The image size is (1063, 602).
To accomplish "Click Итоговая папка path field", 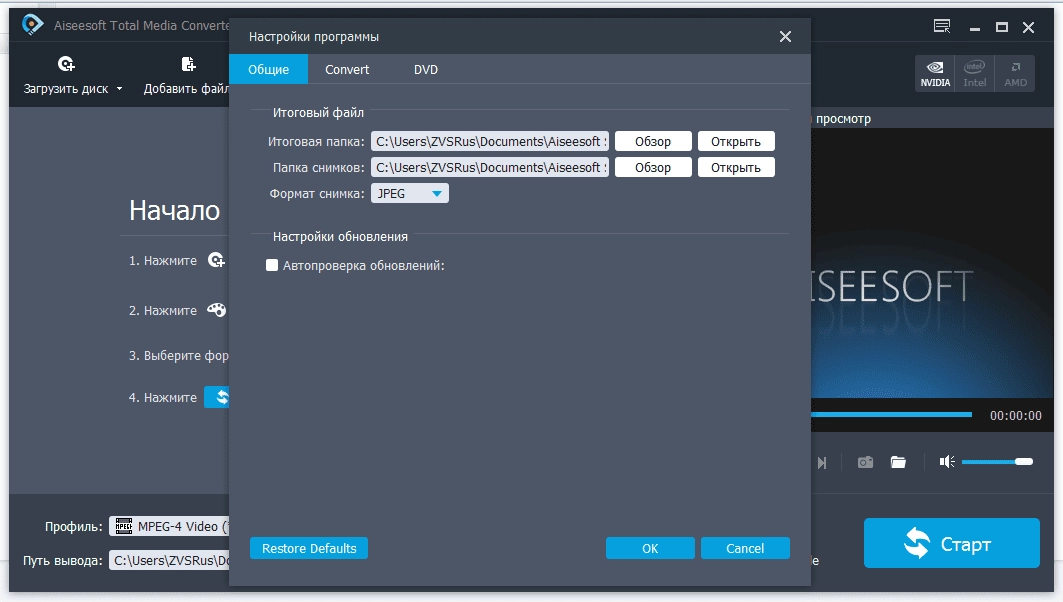I will click(x=489, y=141).
